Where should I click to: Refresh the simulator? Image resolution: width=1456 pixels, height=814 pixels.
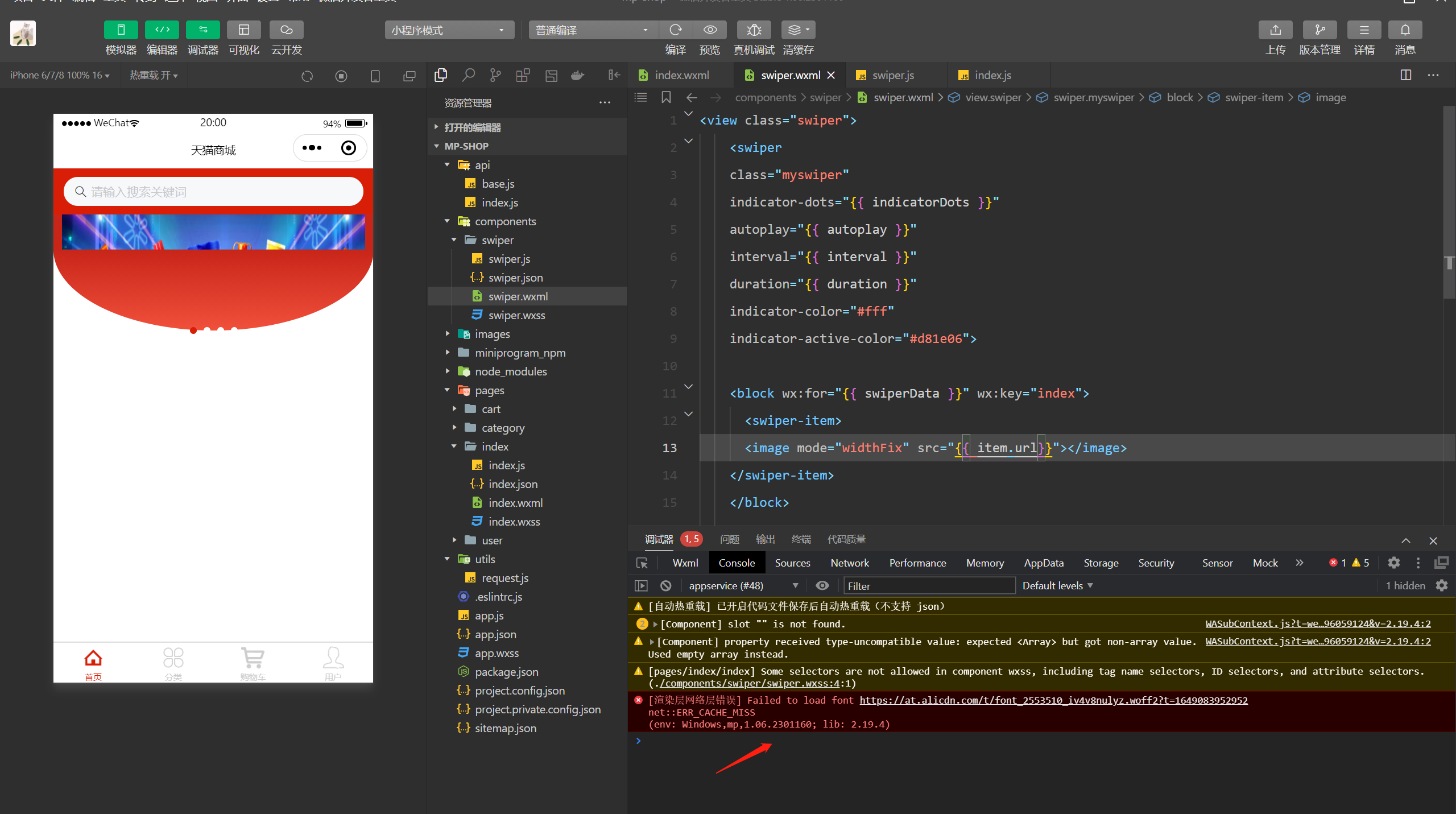(307, 76)
